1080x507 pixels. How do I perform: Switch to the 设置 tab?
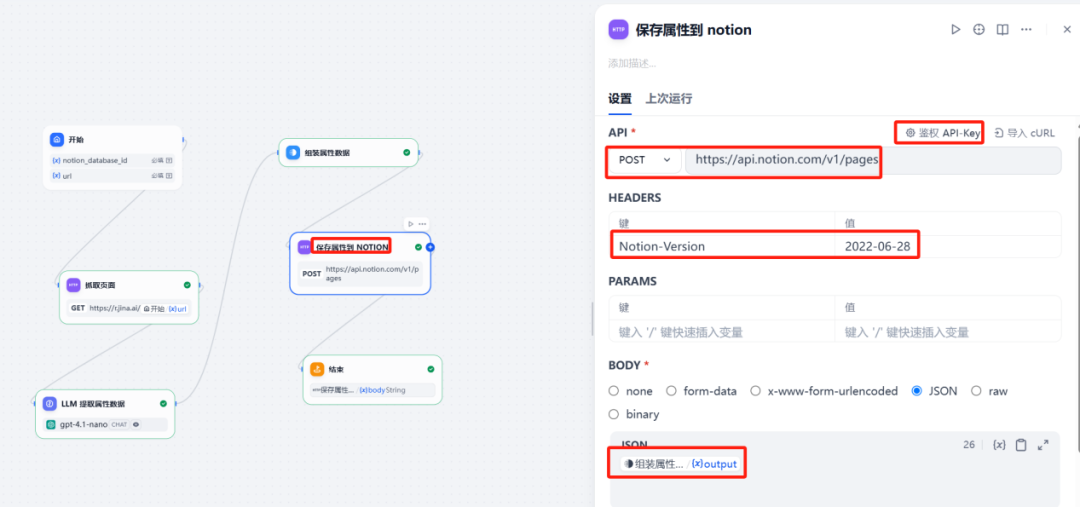(620, 99)
